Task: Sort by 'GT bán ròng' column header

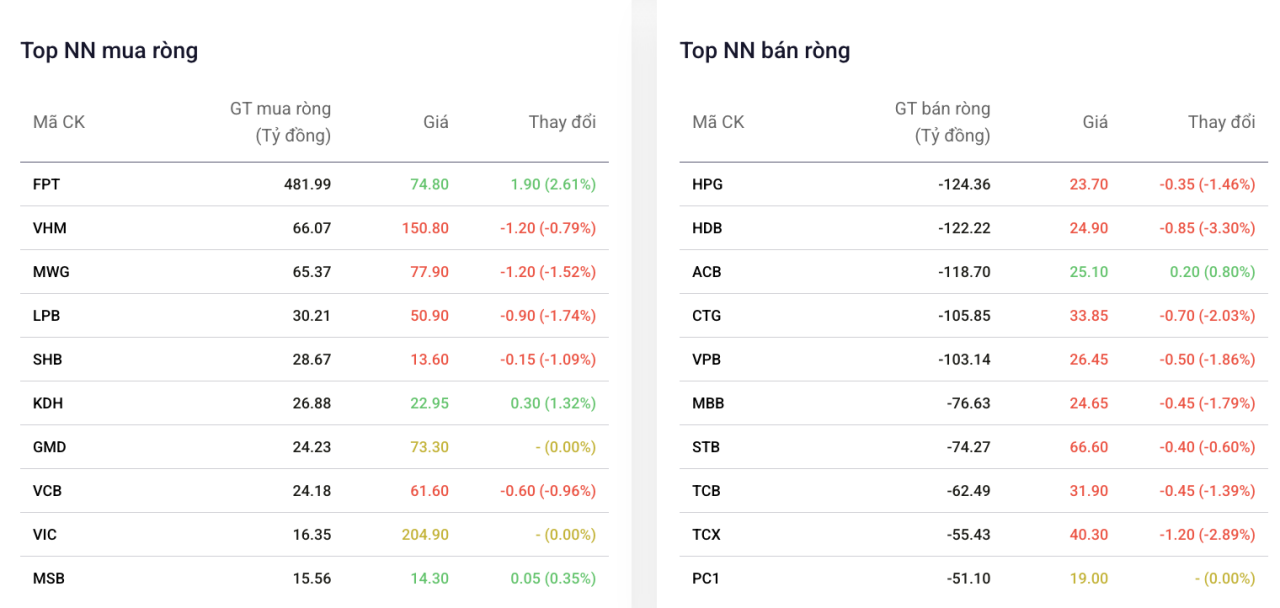Action: 942,122
